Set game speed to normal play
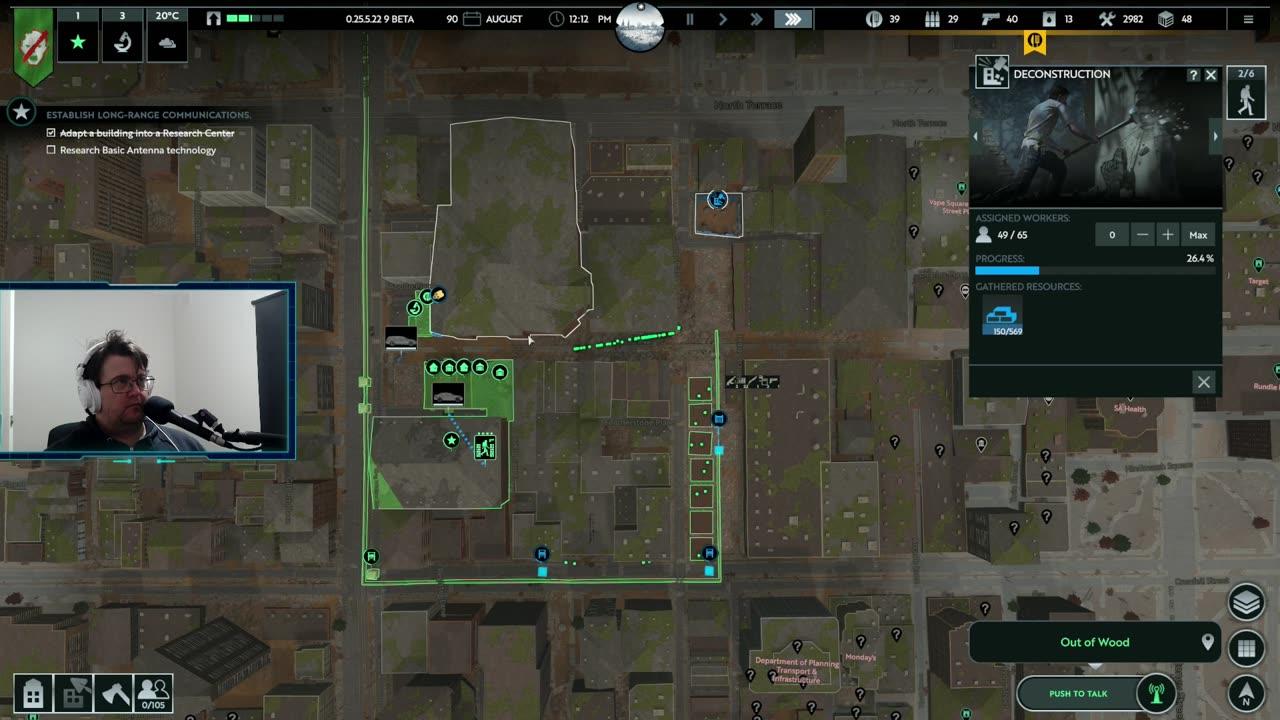Screen dimensions: 1280x720 tap(723, 19)
